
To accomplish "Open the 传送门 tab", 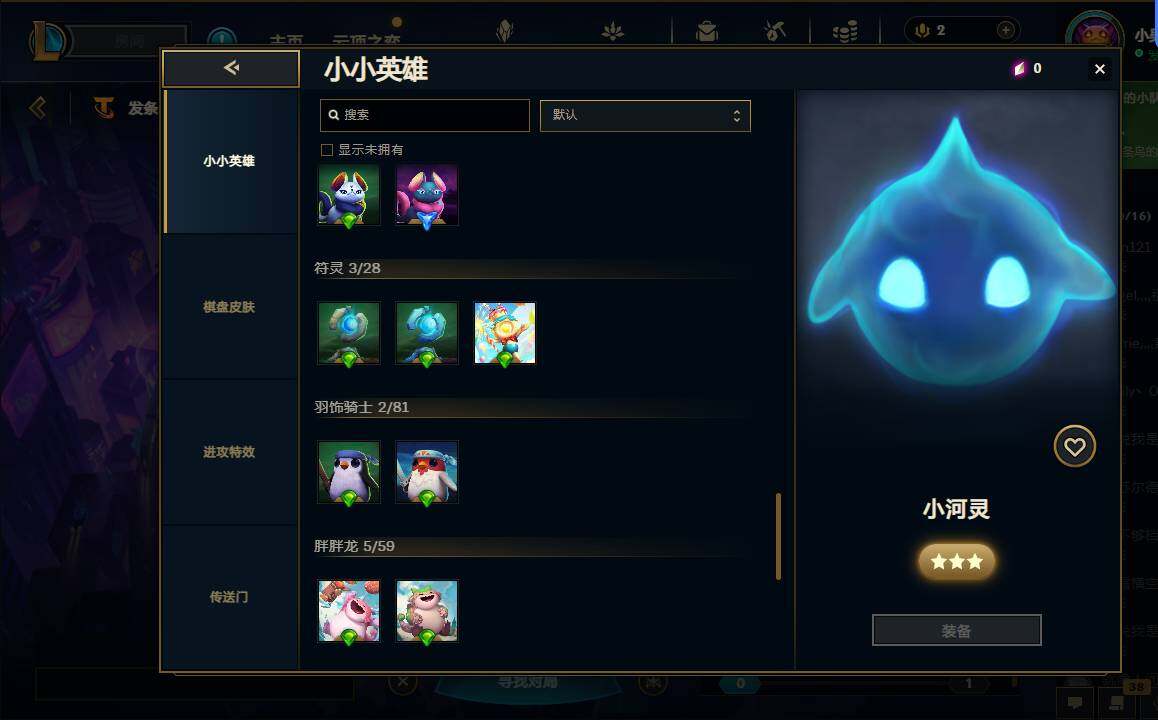I will [230, 597].
